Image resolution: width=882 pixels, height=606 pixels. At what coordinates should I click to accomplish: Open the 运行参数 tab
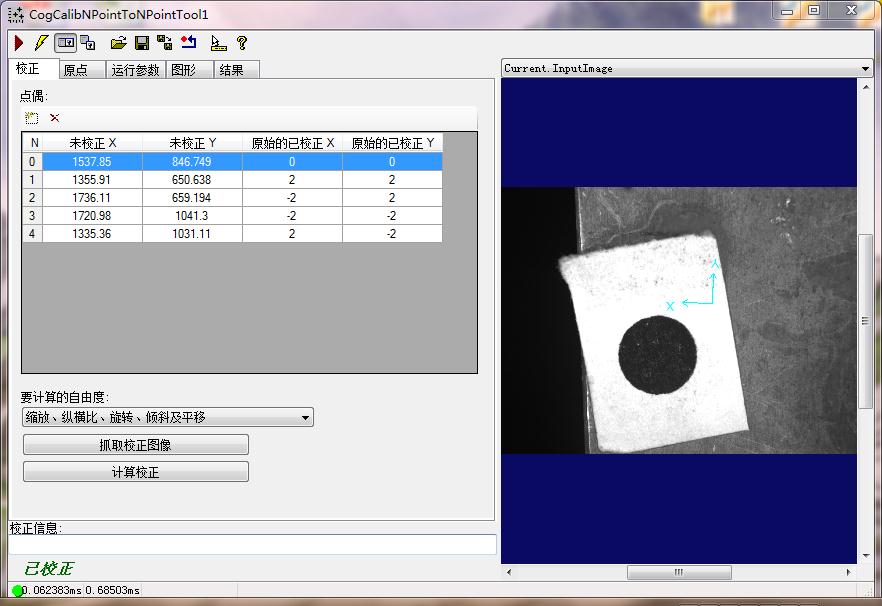pyautogui.click(x=135, y=70)
